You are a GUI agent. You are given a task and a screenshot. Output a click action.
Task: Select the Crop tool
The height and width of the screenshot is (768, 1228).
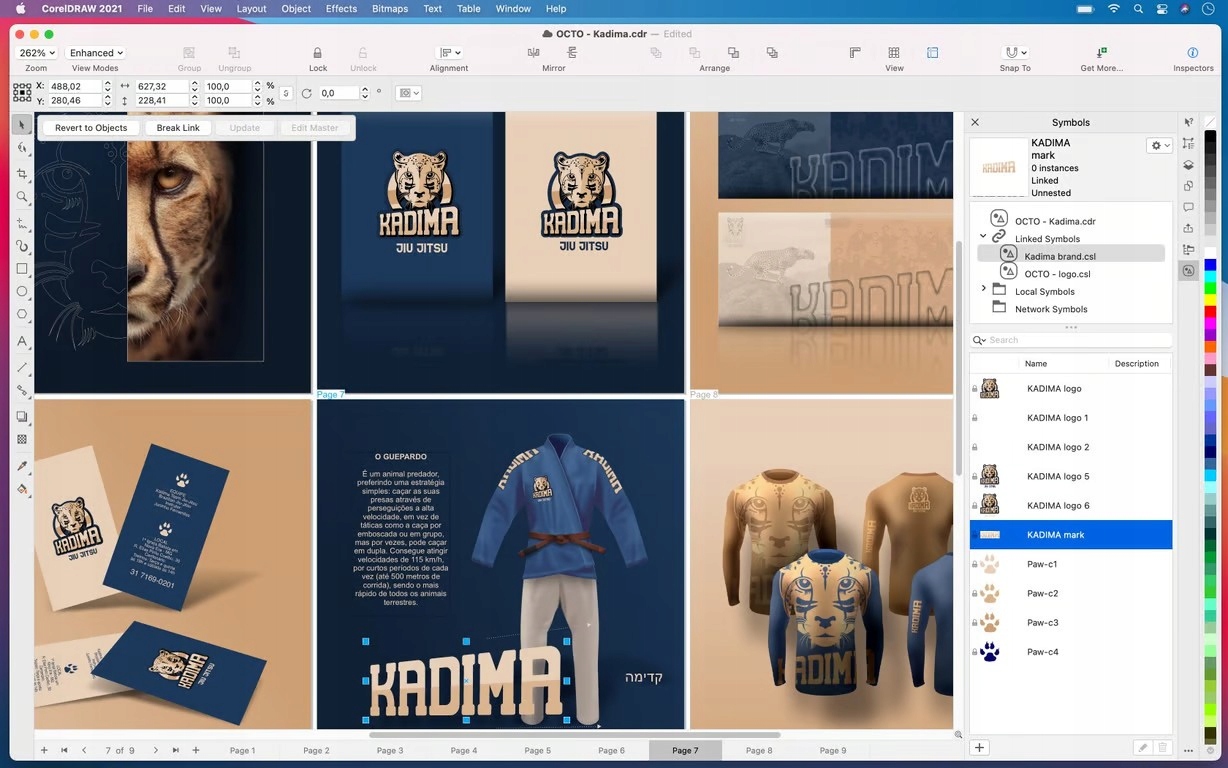(22, 173)
